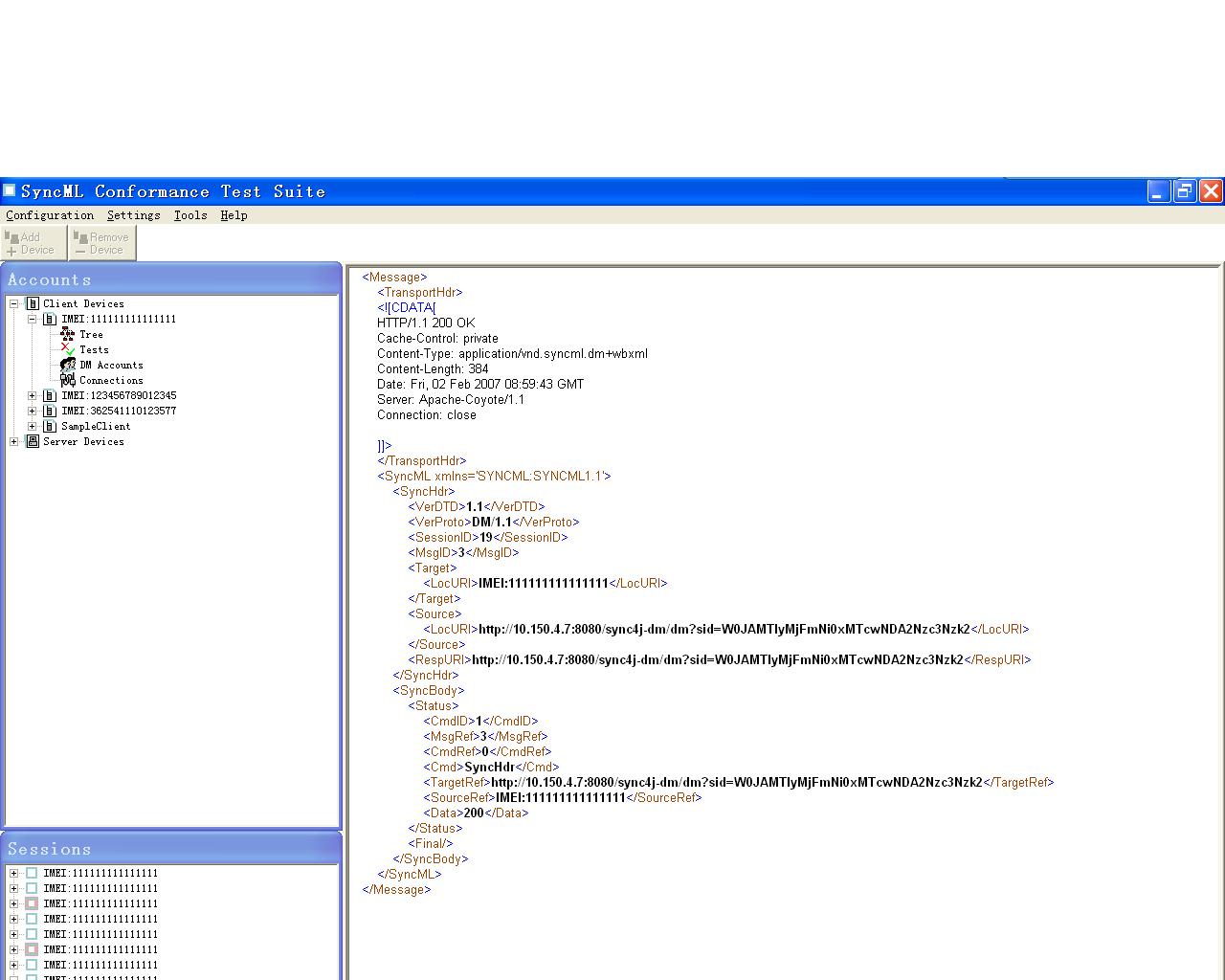Click 'Date: Fri, 02 Feb 2007 08:59:43 GMT'
Viewport: 1225px width, 980px height.
pos(480,384)
